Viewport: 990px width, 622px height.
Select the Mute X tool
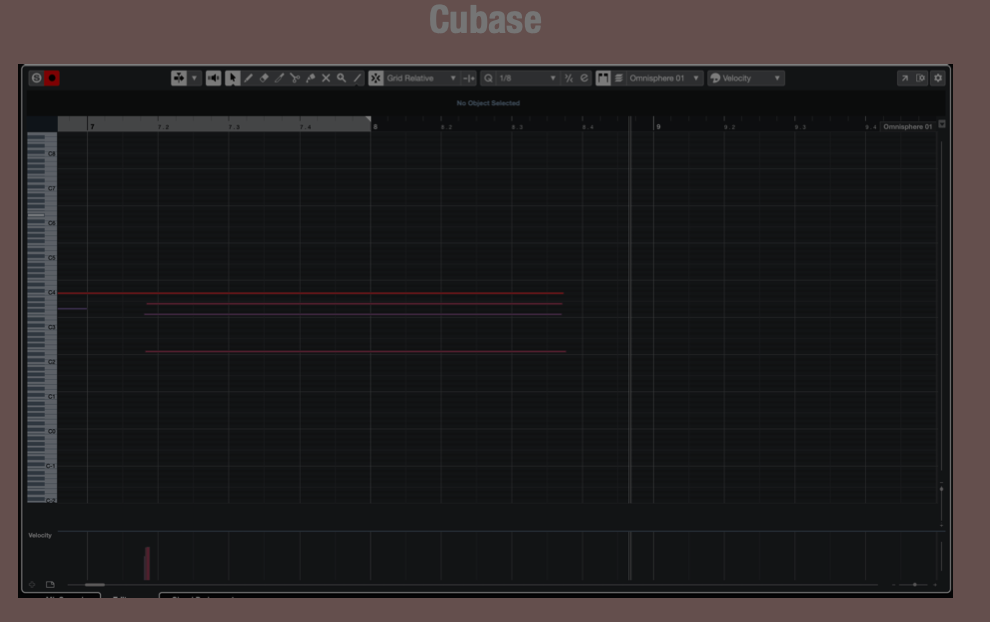326,78
